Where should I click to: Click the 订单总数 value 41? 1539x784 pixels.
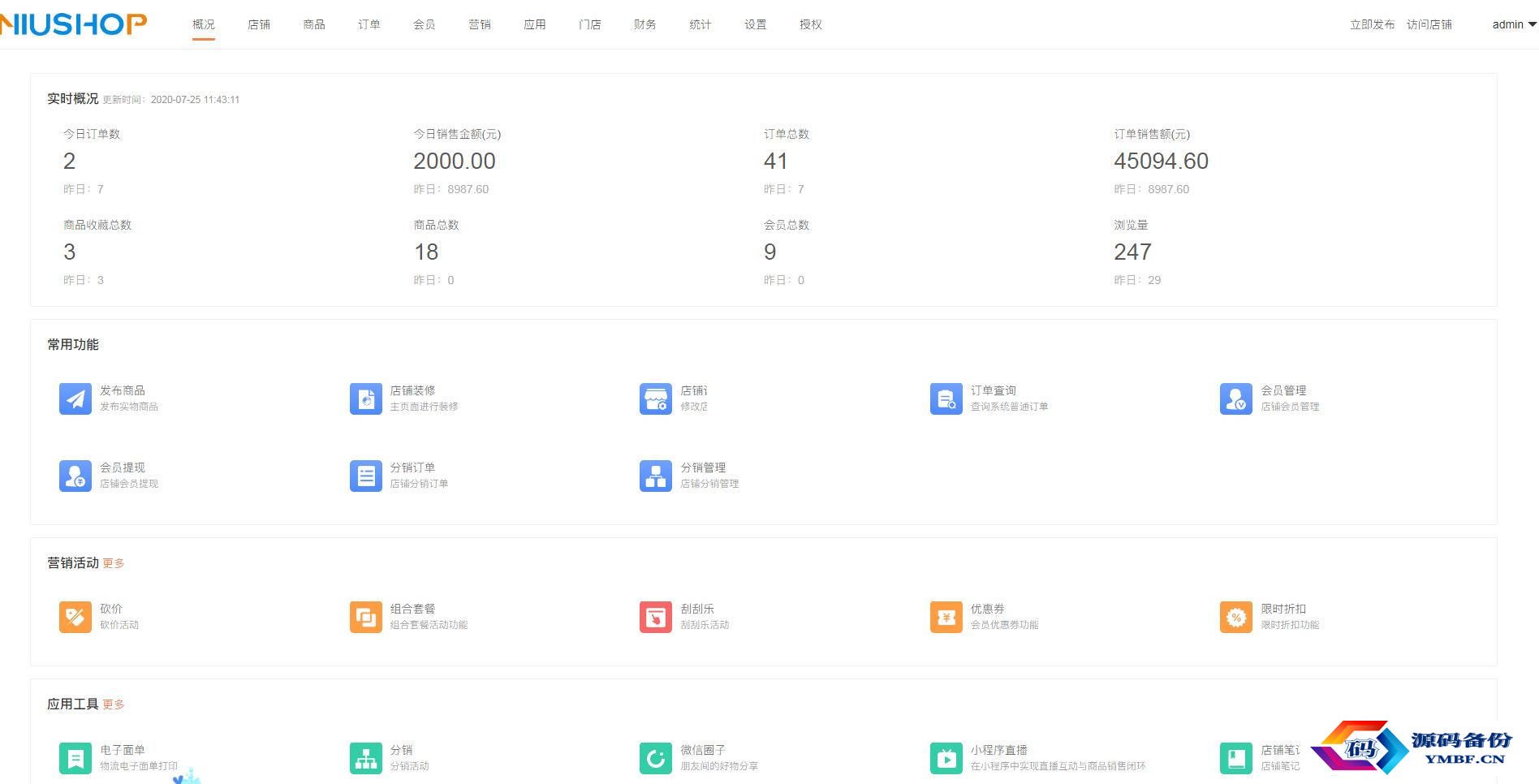point(775,161)
